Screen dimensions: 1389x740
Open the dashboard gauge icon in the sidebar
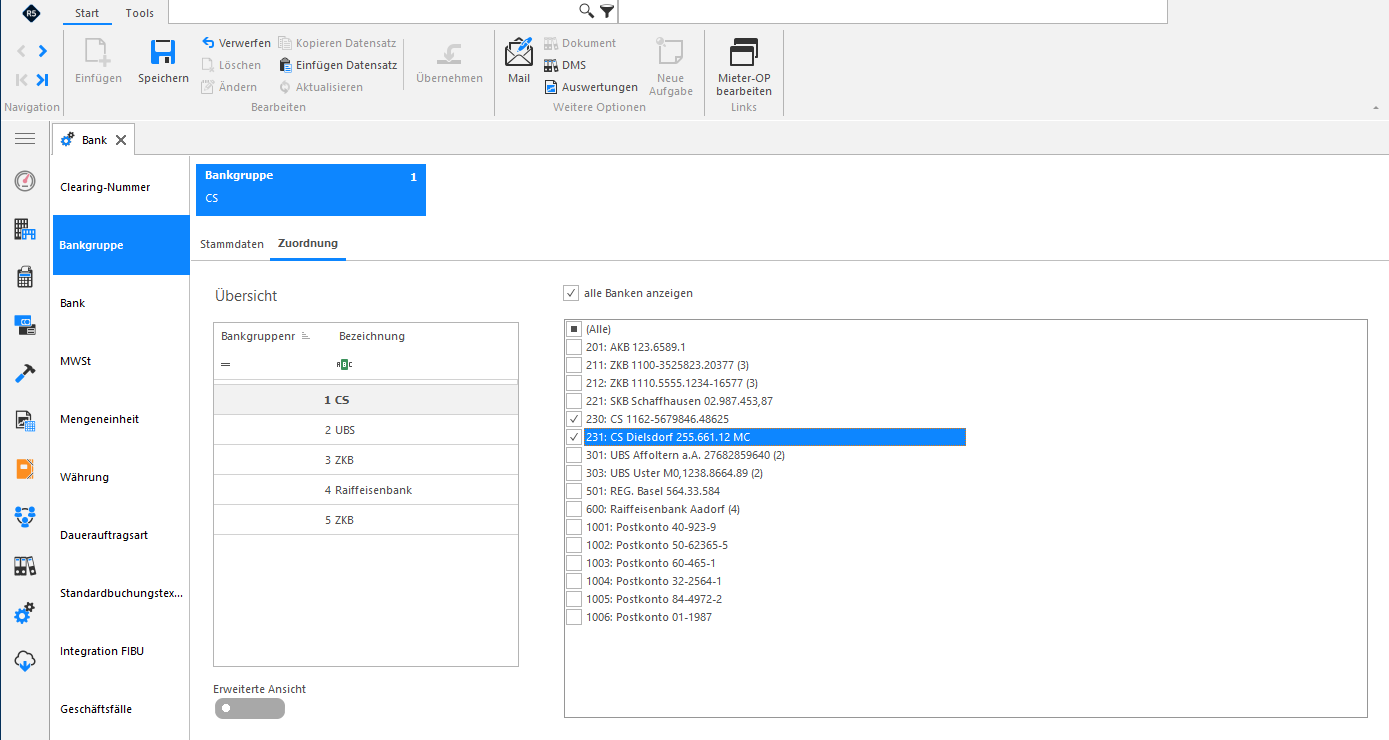pyautogui.click(x=25, y=181)
